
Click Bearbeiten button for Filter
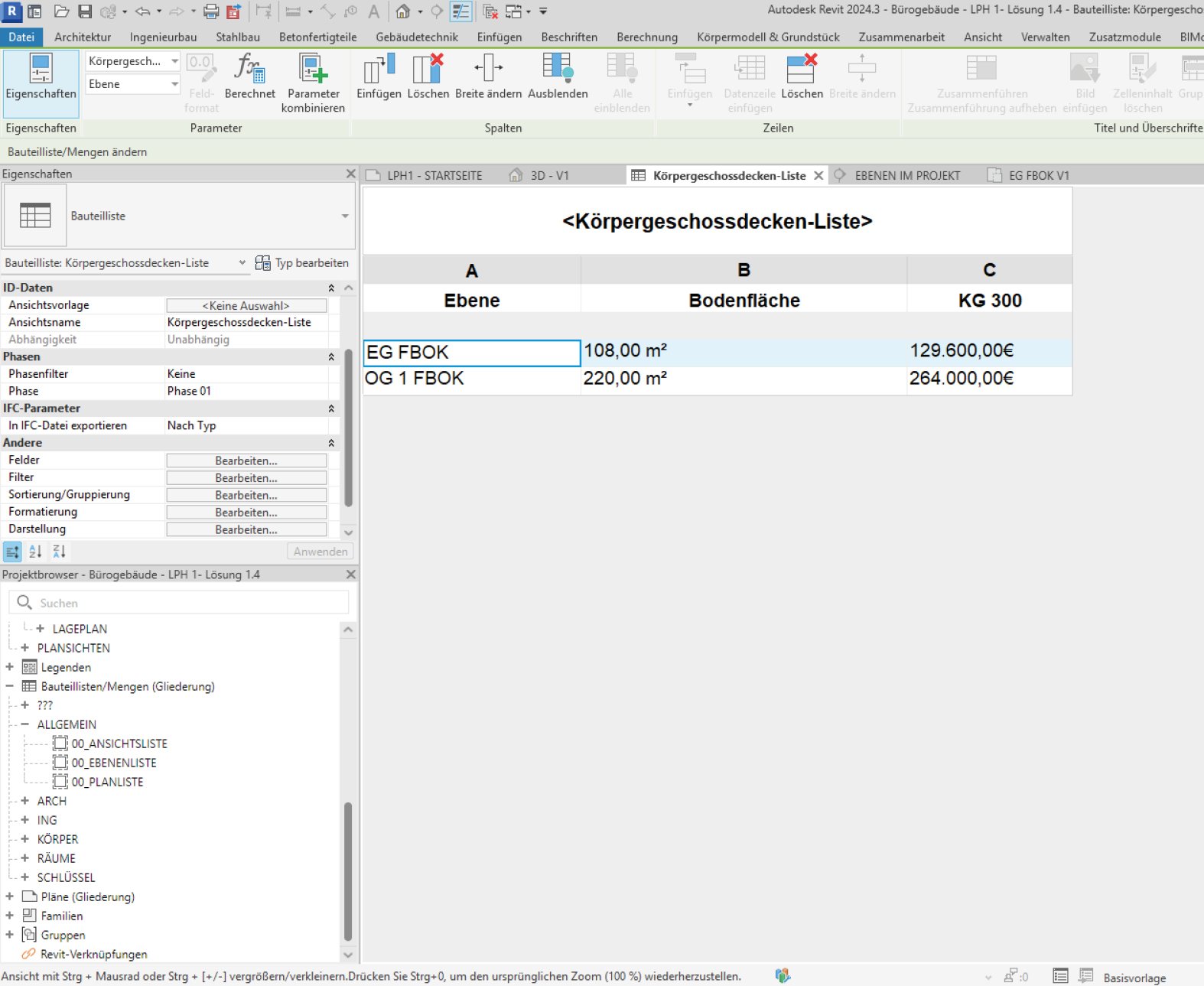[x=246, y=477]
